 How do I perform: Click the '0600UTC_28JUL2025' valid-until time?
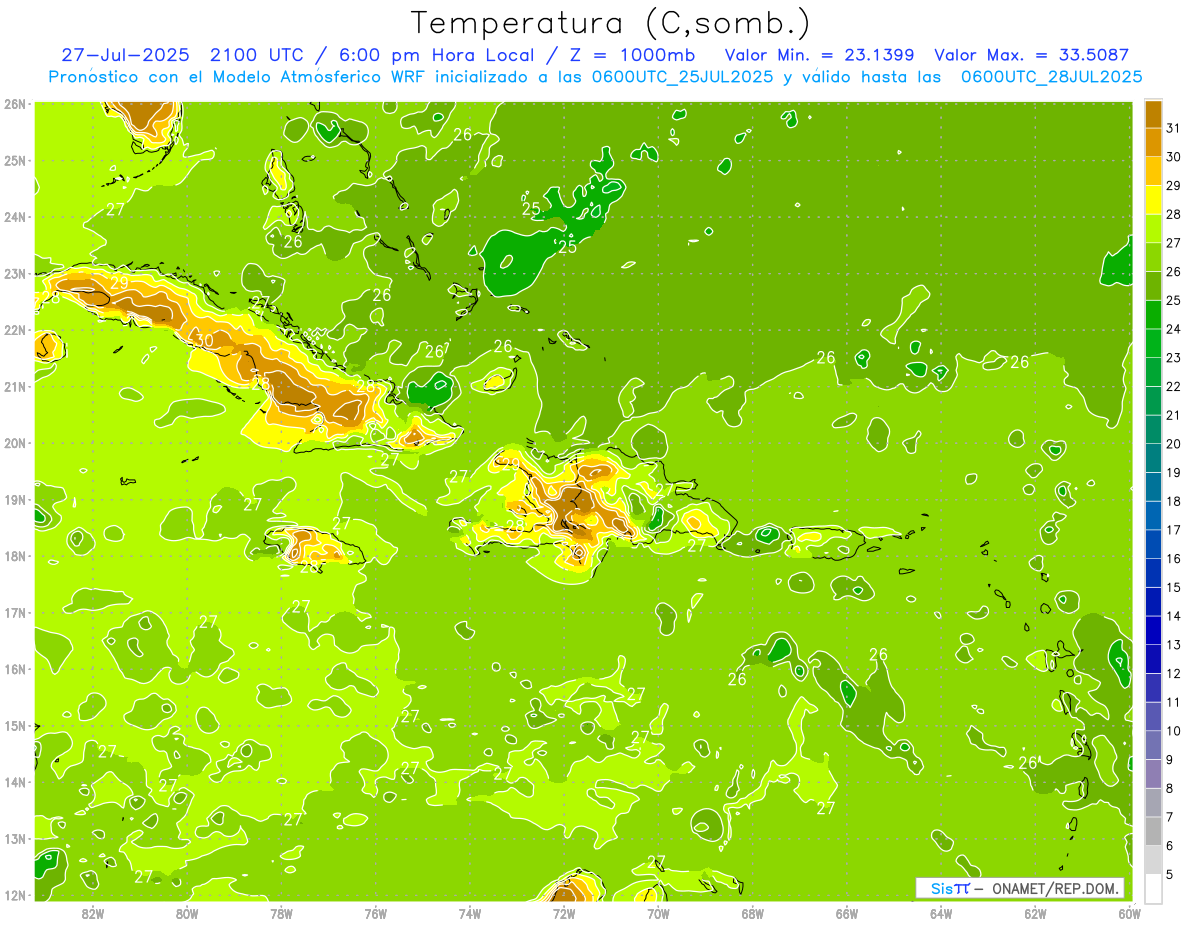[x=1051, y=77]
